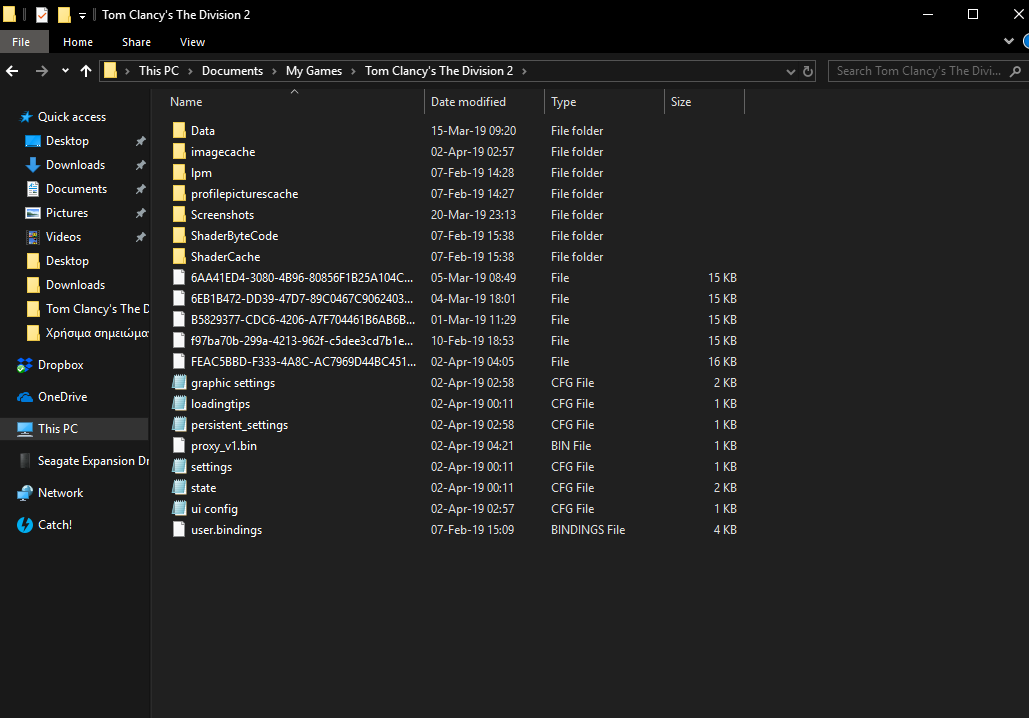The image size is (1029, 718).
Task: Select file starting with 6AA41ED4-3080
Action: (x=302, y=278)
